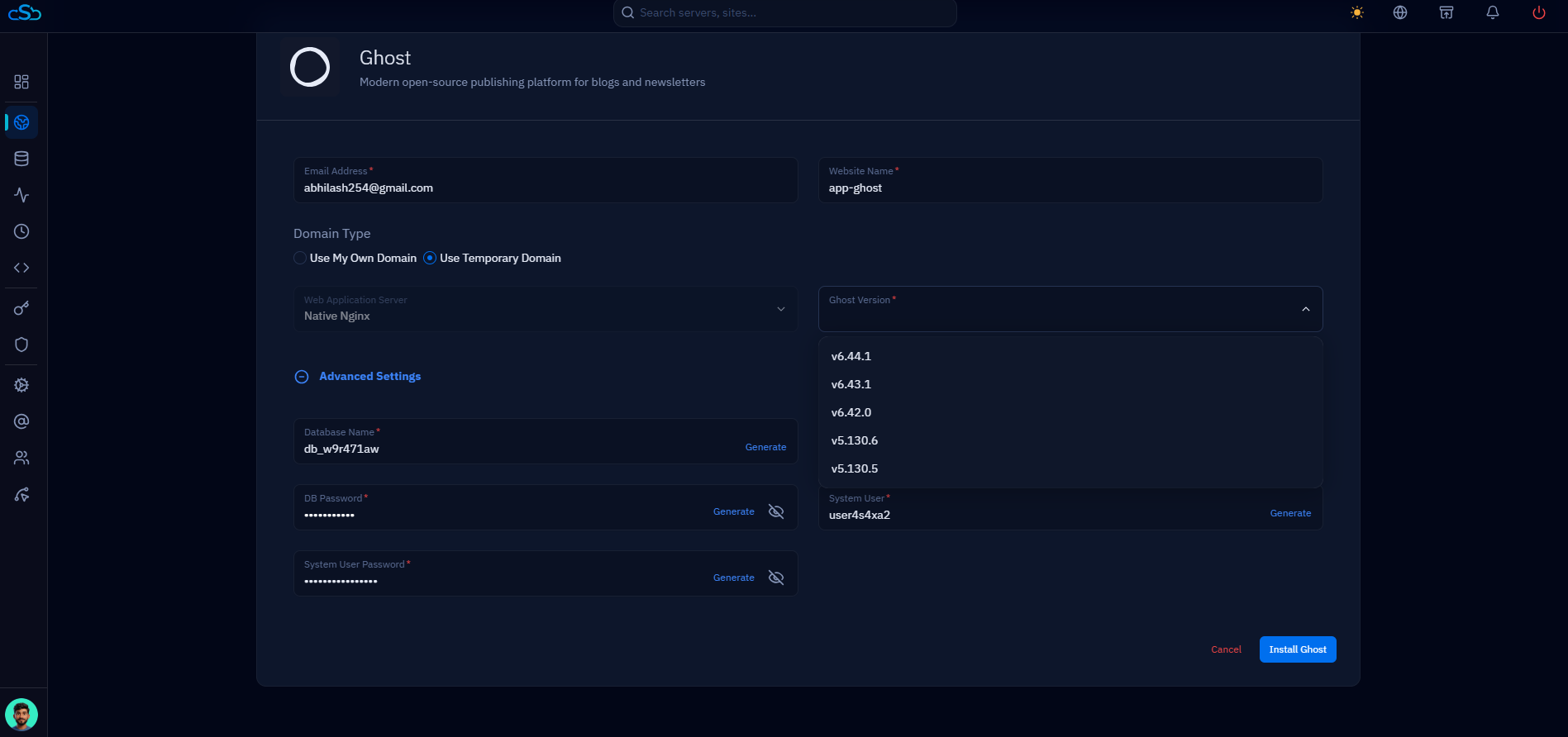
Task: Choose Ghost version v5.130.6
Action: pos(1070,440)
